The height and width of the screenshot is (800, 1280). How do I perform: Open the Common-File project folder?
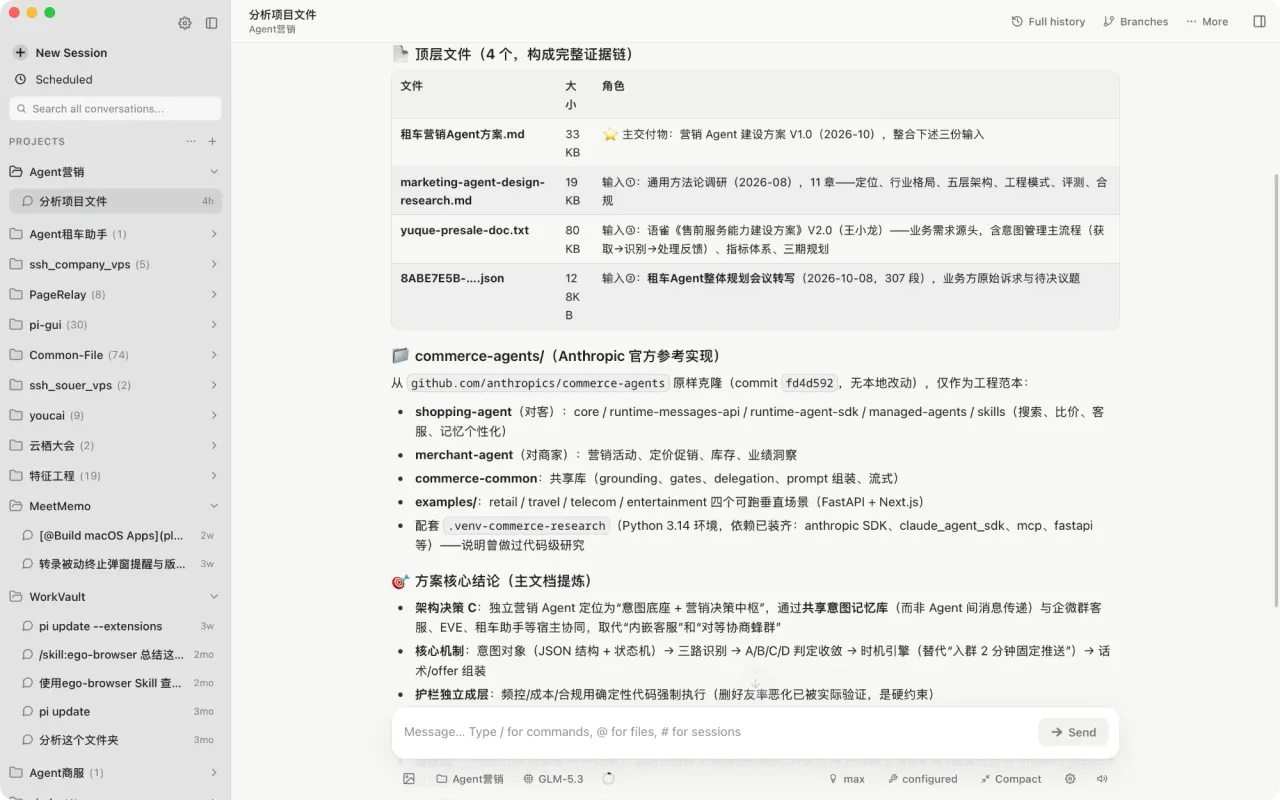click(x=115, y=355)
